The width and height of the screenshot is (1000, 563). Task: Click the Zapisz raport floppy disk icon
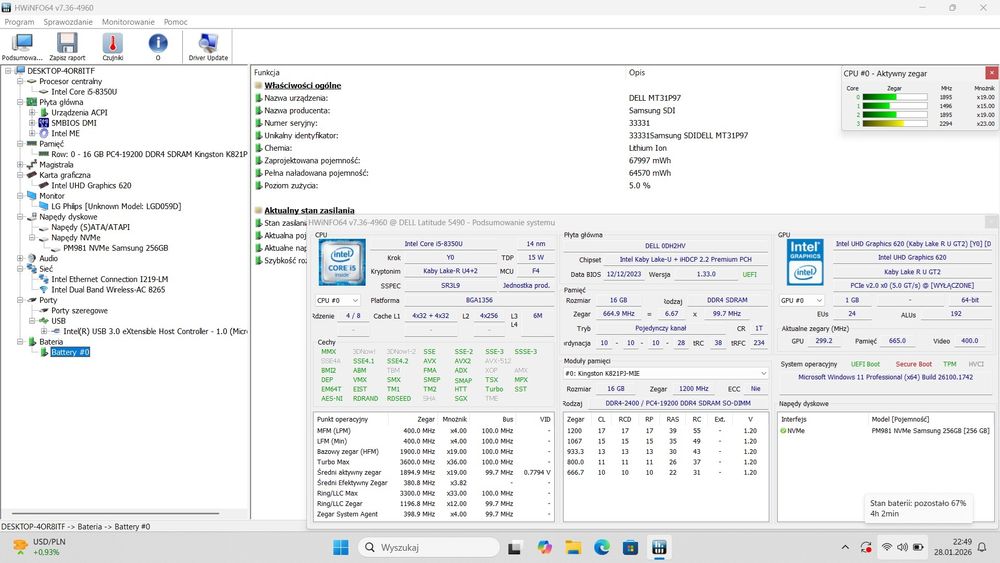tap(67, 47)
